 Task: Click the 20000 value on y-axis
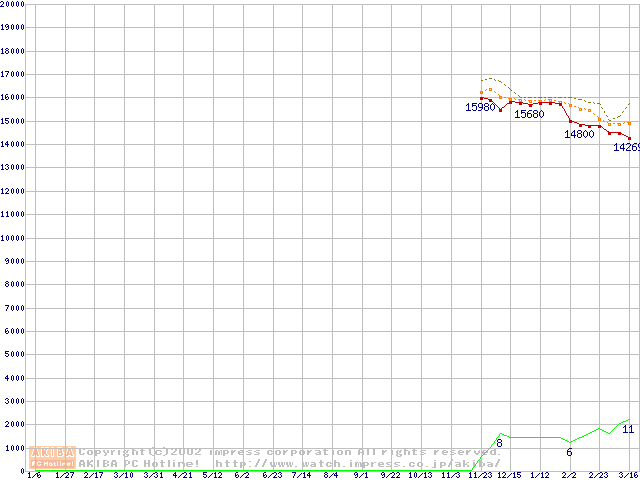(x=12, y=4)
